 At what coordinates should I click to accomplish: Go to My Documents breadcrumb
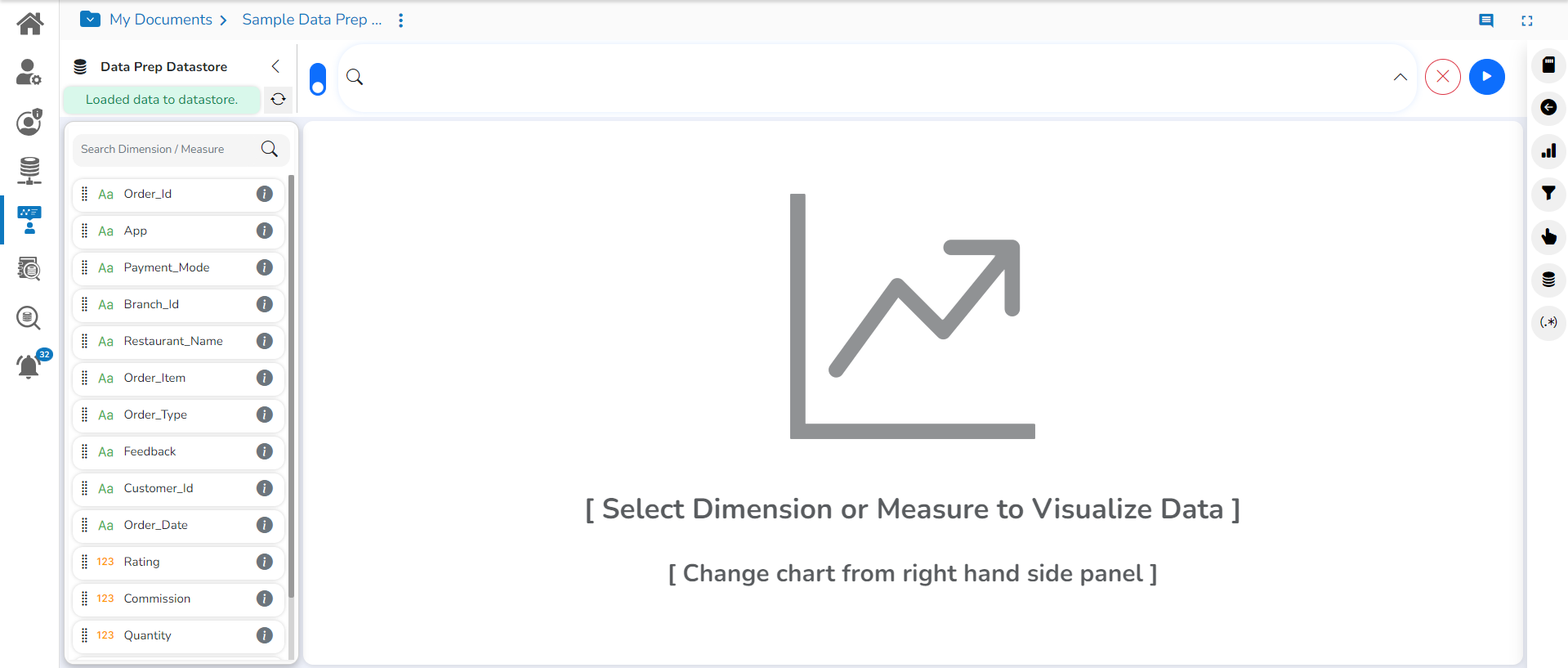(161, 20)
